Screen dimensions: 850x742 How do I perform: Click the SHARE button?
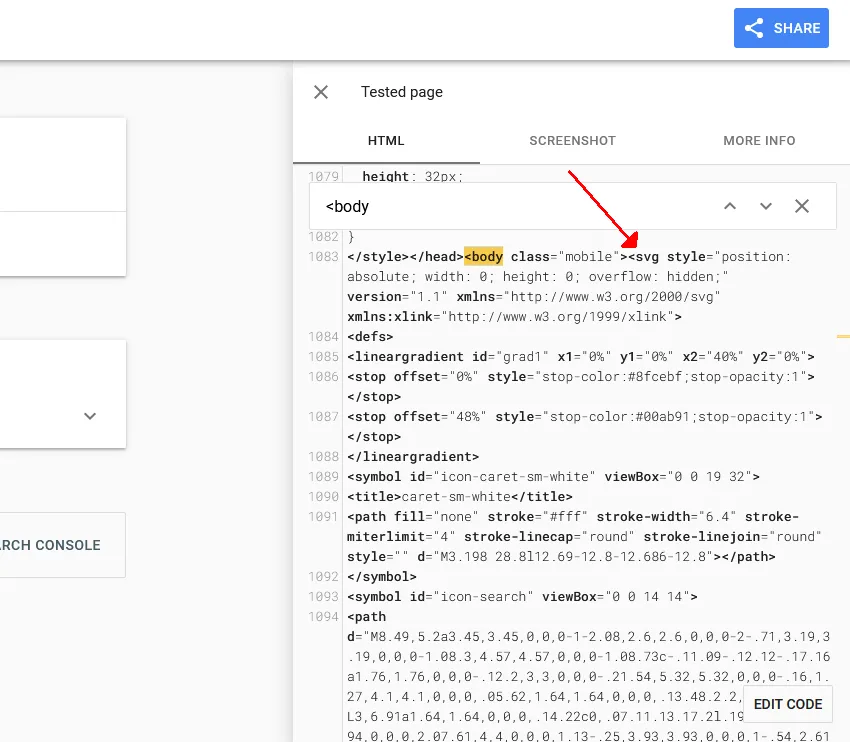pos(782,28)
